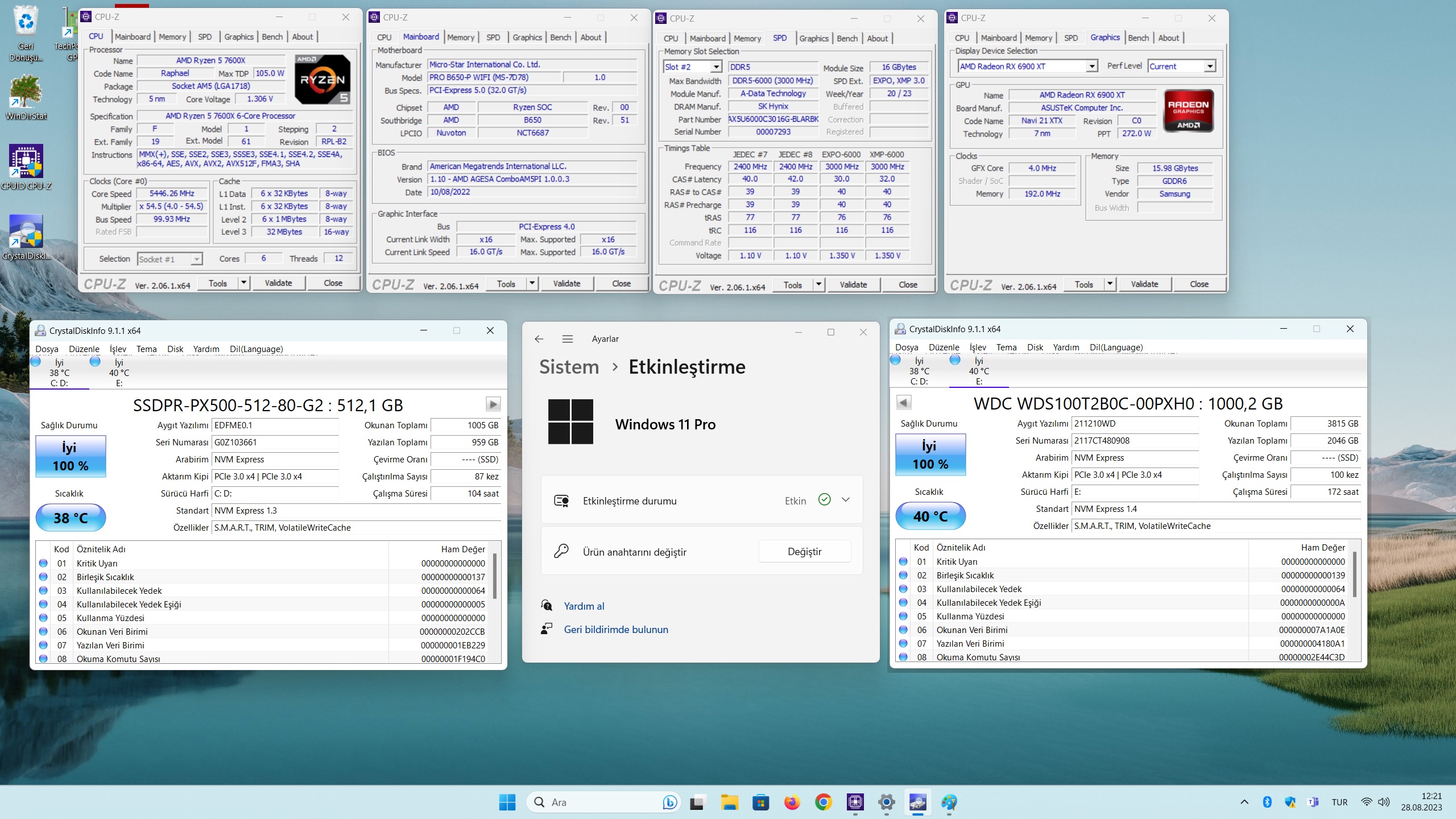
Task: Click the back arrow in Ayarlar window
Action: coord(539,339)
